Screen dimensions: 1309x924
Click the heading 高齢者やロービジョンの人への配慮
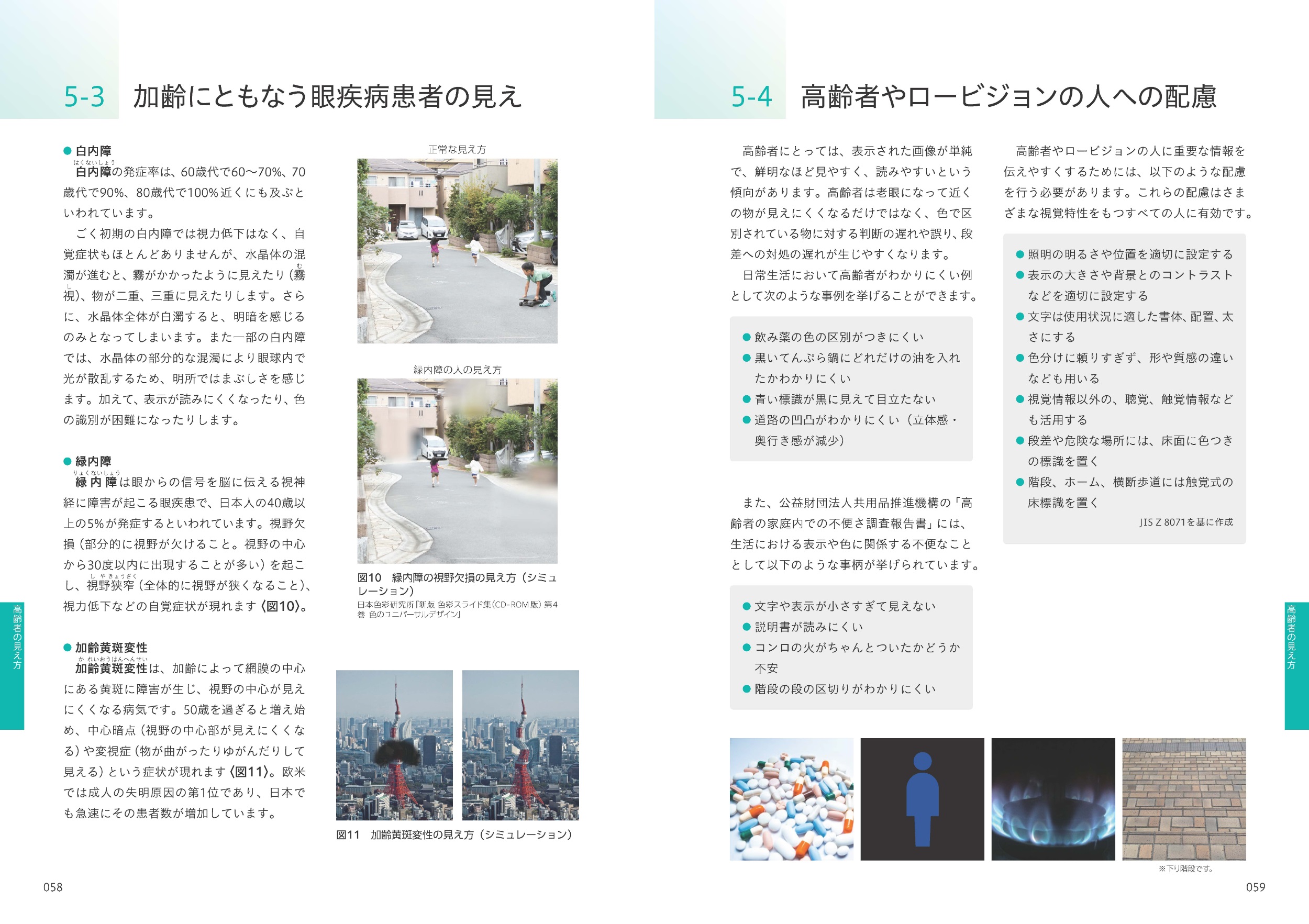[x=1008, y=96]
